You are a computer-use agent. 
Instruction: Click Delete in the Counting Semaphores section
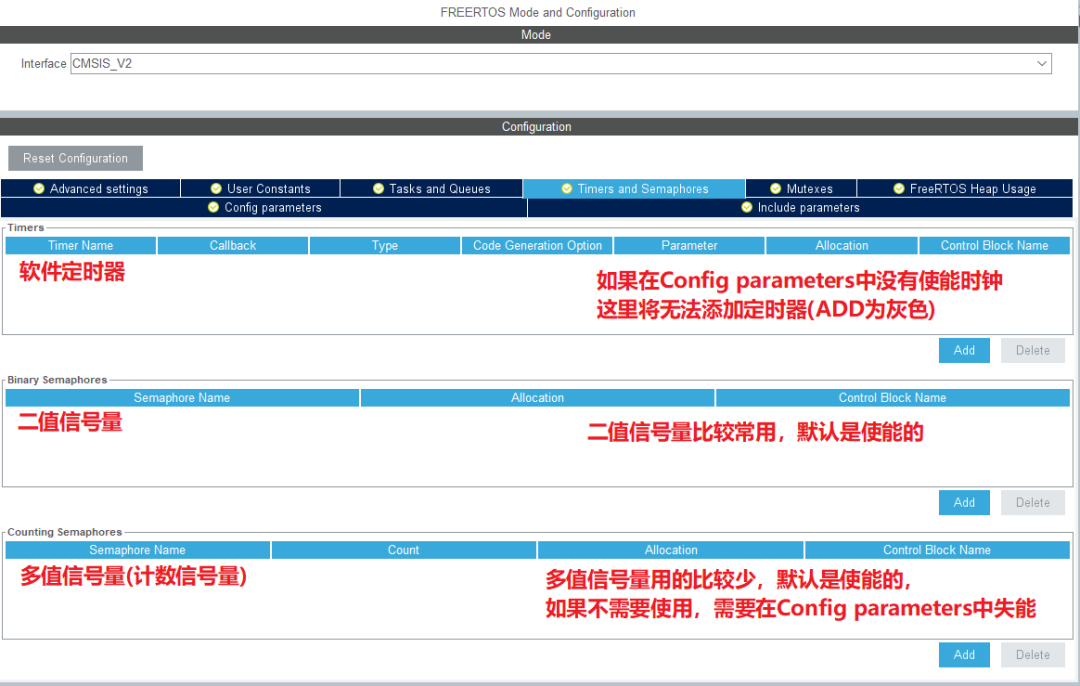pos(1032,654)
